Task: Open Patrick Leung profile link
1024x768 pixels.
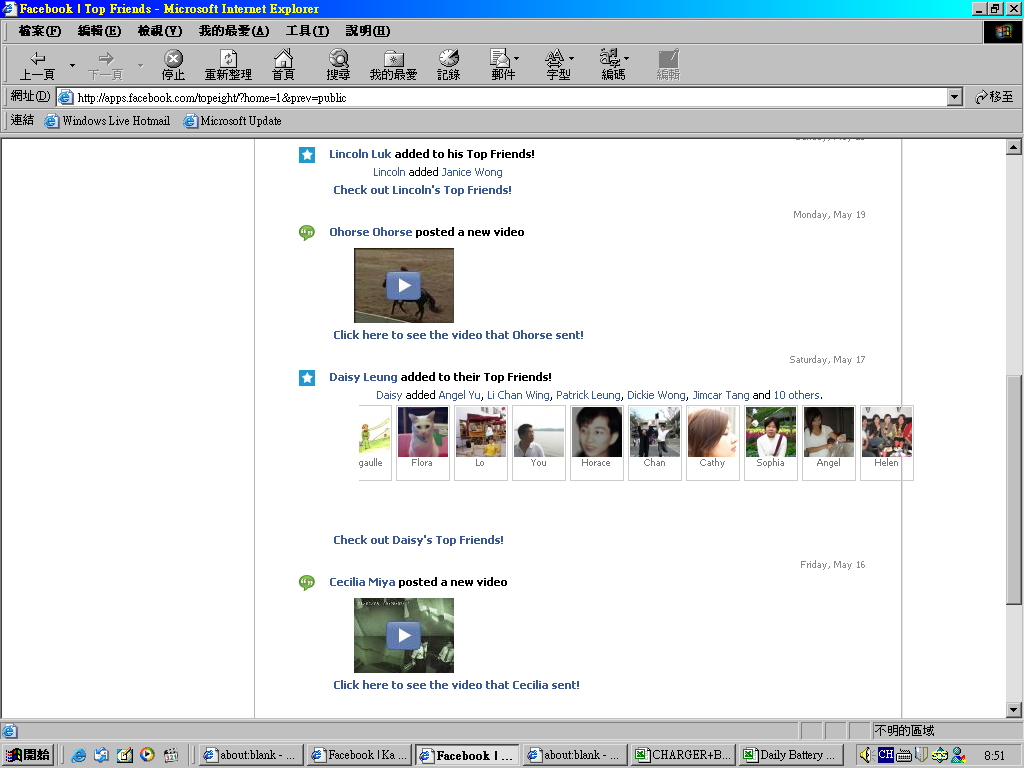Action: click(588, 395)
